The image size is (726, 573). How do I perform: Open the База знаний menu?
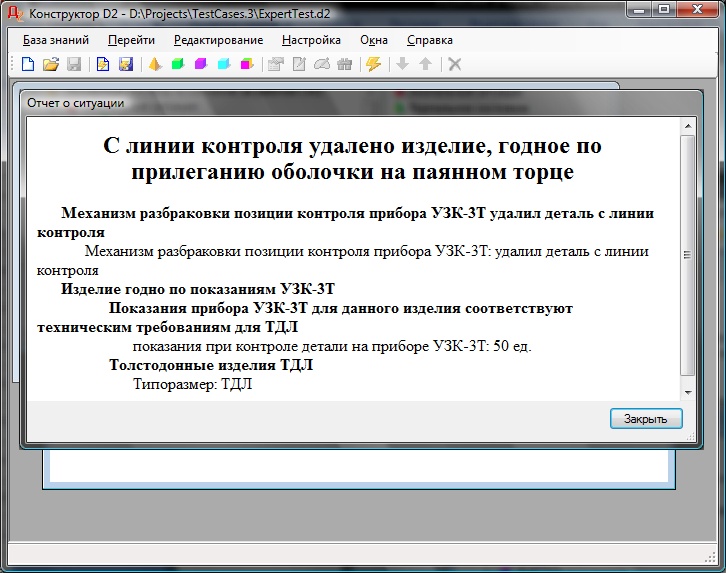(x=56, y=40)
